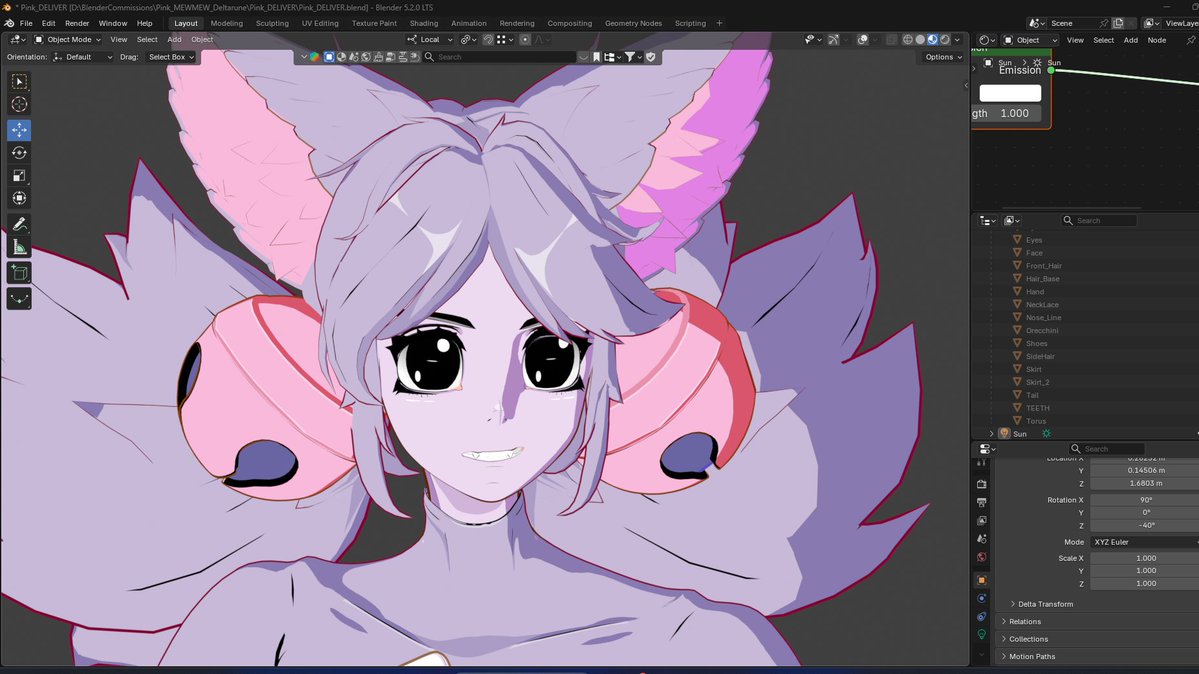Click the Emission strength 1.000 slider
The width and height of the screenshot is (1199, 674).
click(1008, 113)
